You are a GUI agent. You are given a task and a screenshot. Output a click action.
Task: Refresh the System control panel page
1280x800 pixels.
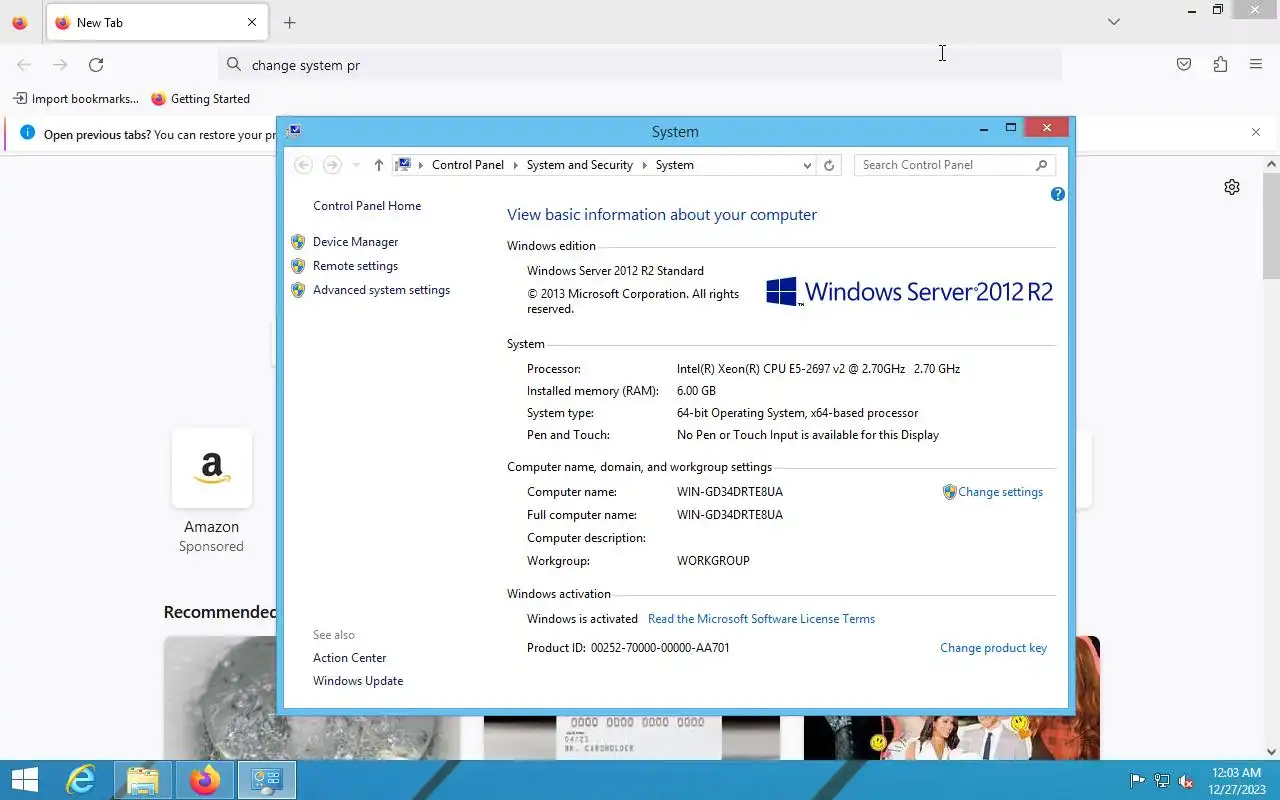(829, 166)
